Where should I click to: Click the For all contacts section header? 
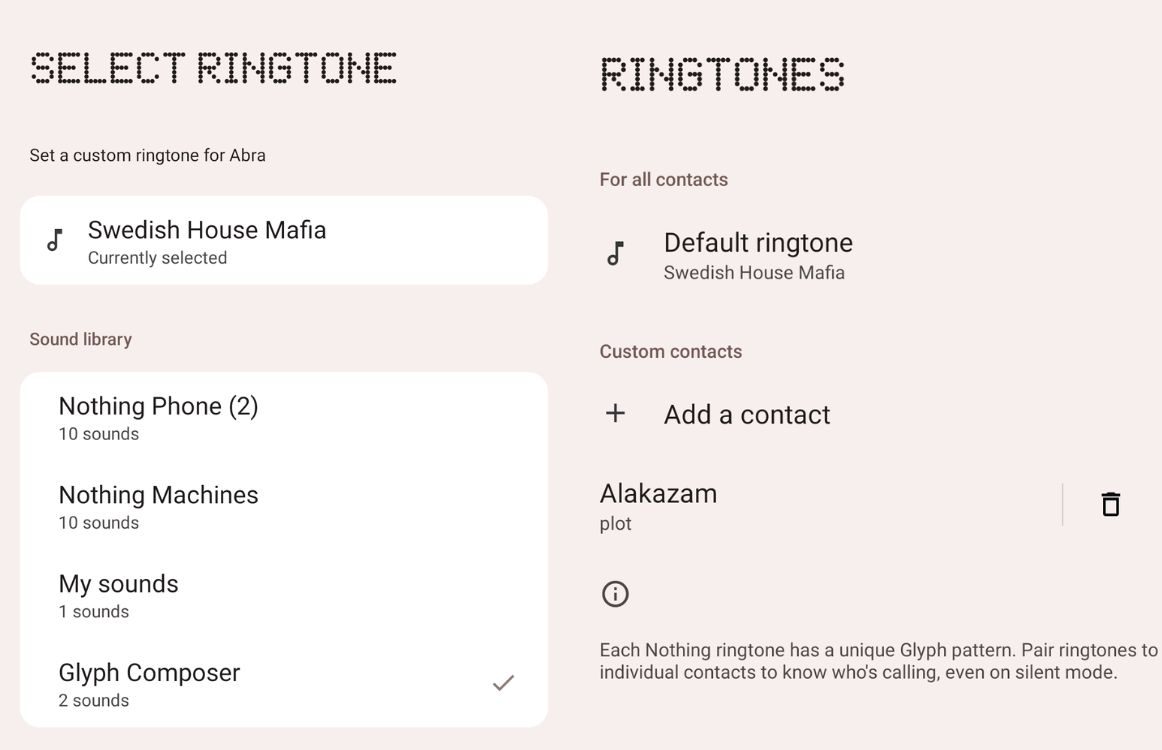(x=663, y=179)
